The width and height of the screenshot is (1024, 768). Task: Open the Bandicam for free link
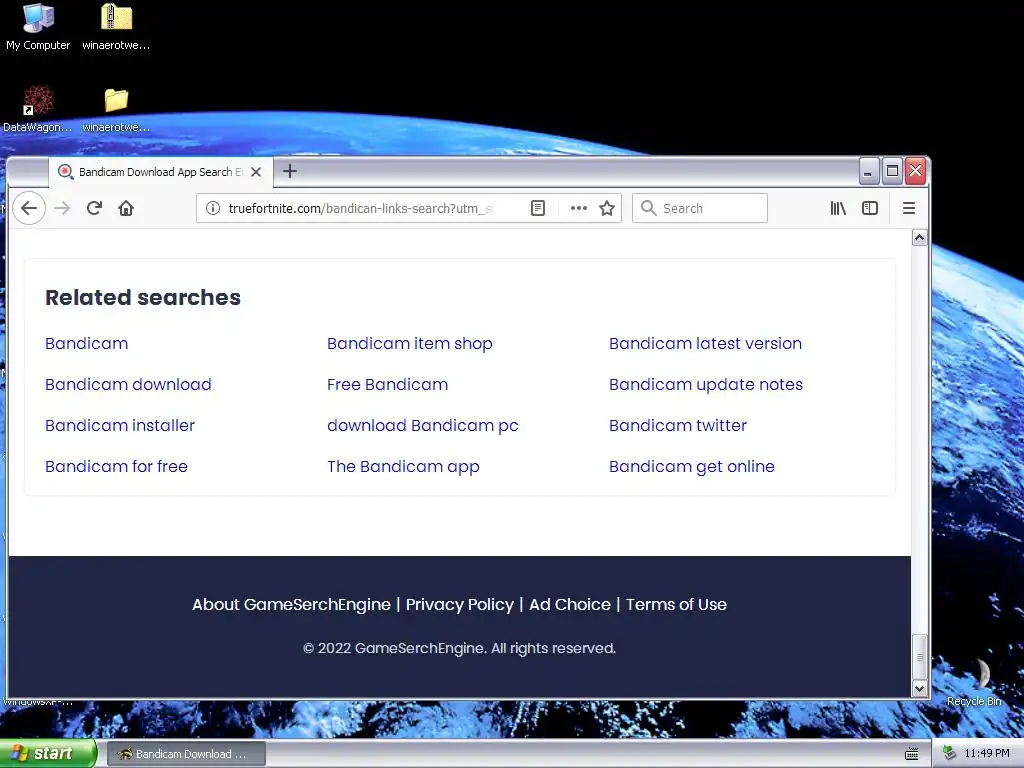coord(116,467)
